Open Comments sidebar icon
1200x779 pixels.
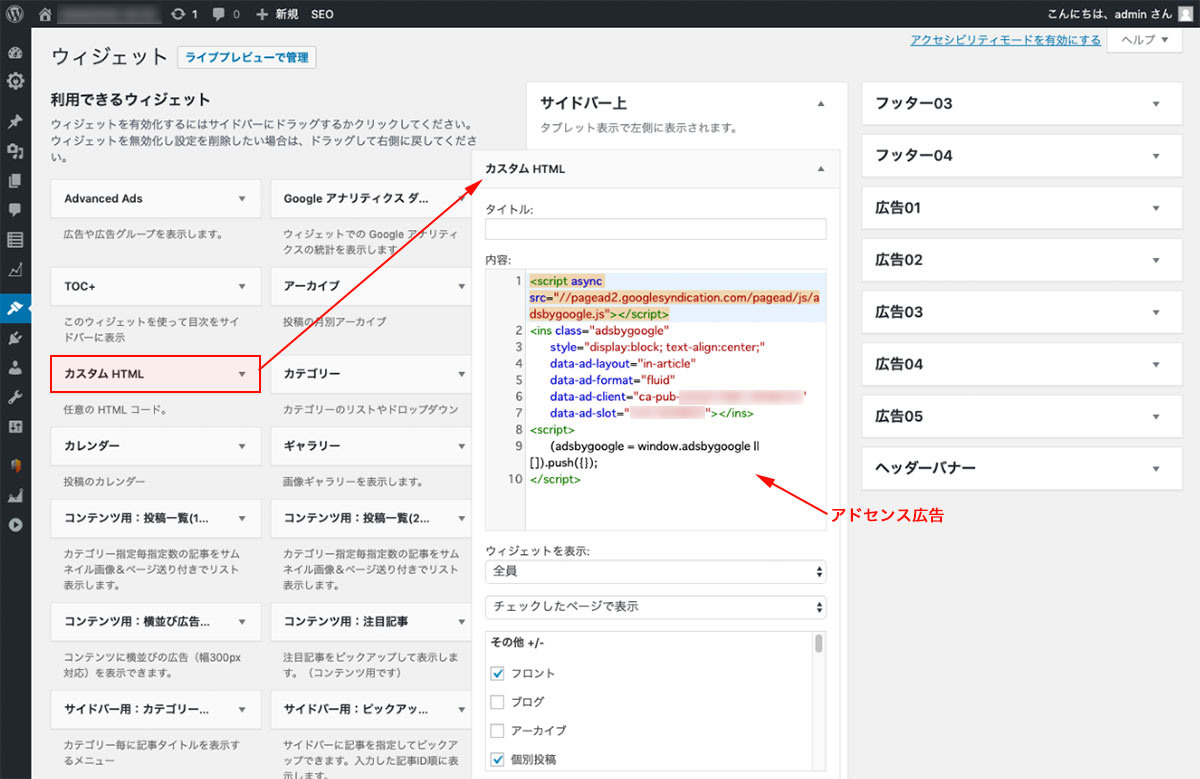pyautogui.click(x=15, y=210)
